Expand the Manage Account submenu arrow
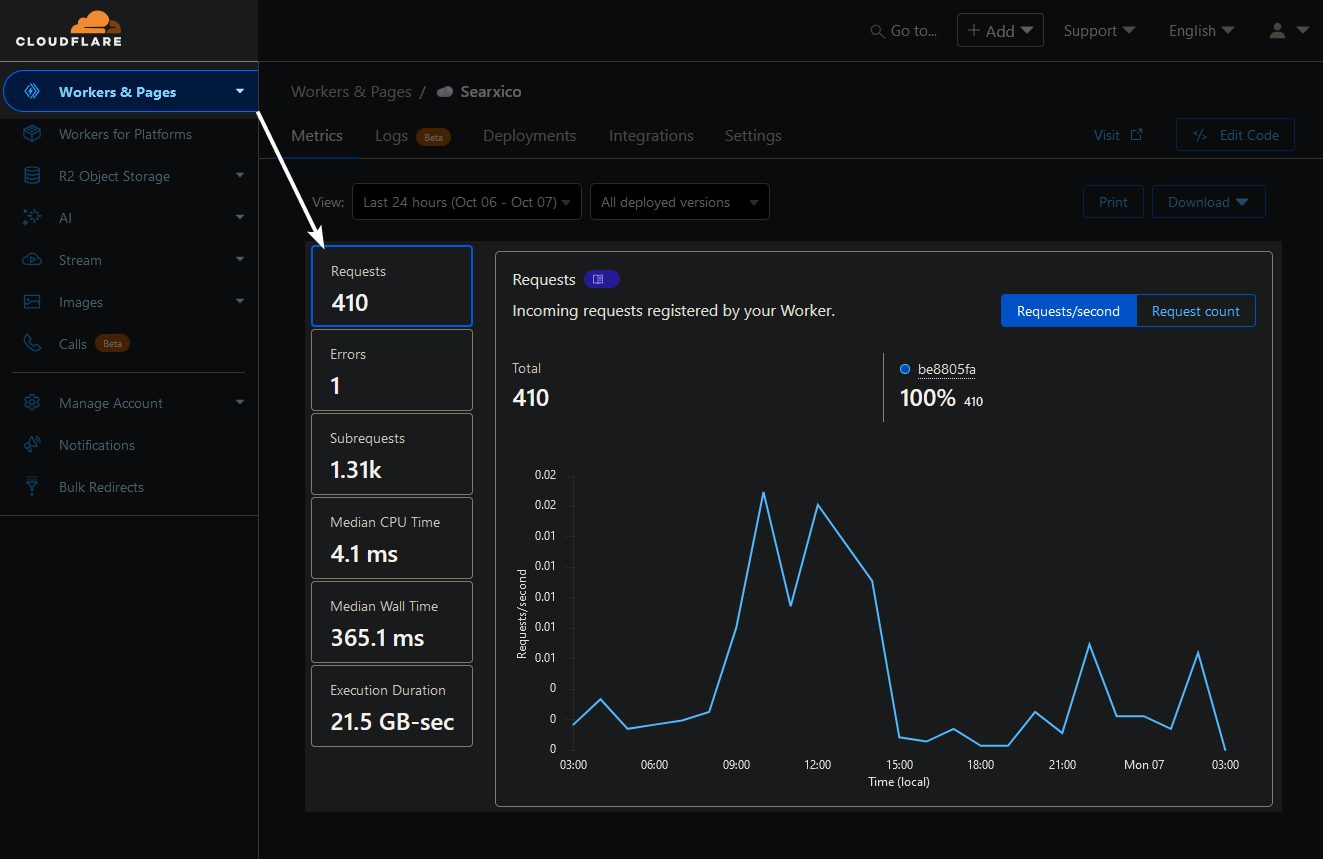Screen dimensions: 1323x859 pos(240,403)
